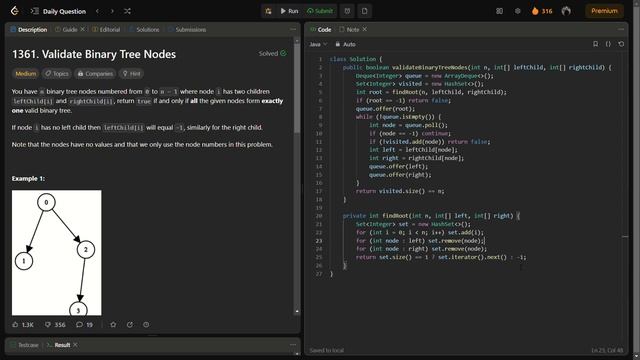Click the example 1 tree image
The height and width of the screenshot is (360, 640).
coord(57,252)
